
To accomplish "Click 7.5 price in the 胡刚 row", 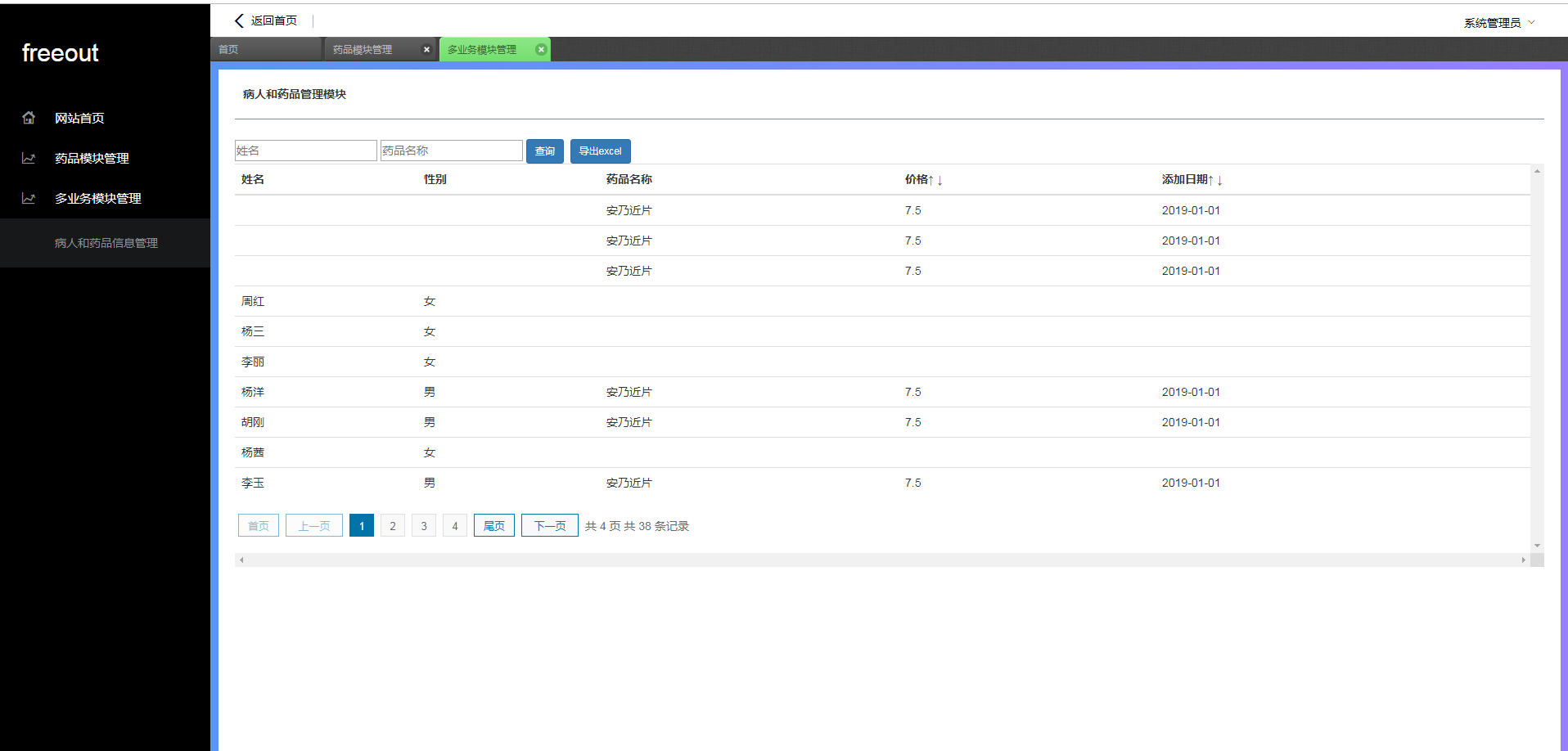I will tap(913, 422).
